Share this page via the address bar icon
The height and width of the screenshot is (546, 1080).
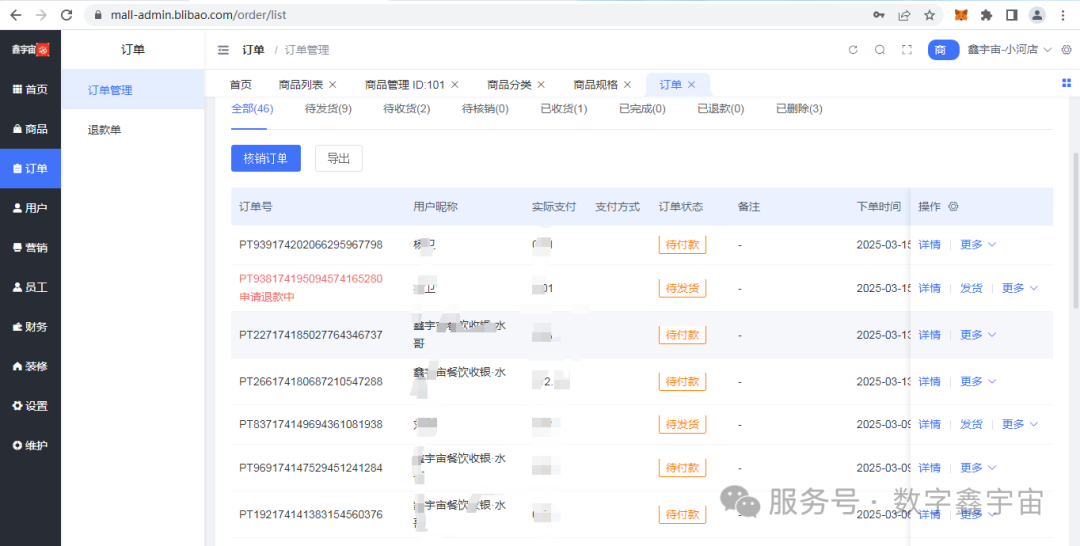[x=904, y=14]
